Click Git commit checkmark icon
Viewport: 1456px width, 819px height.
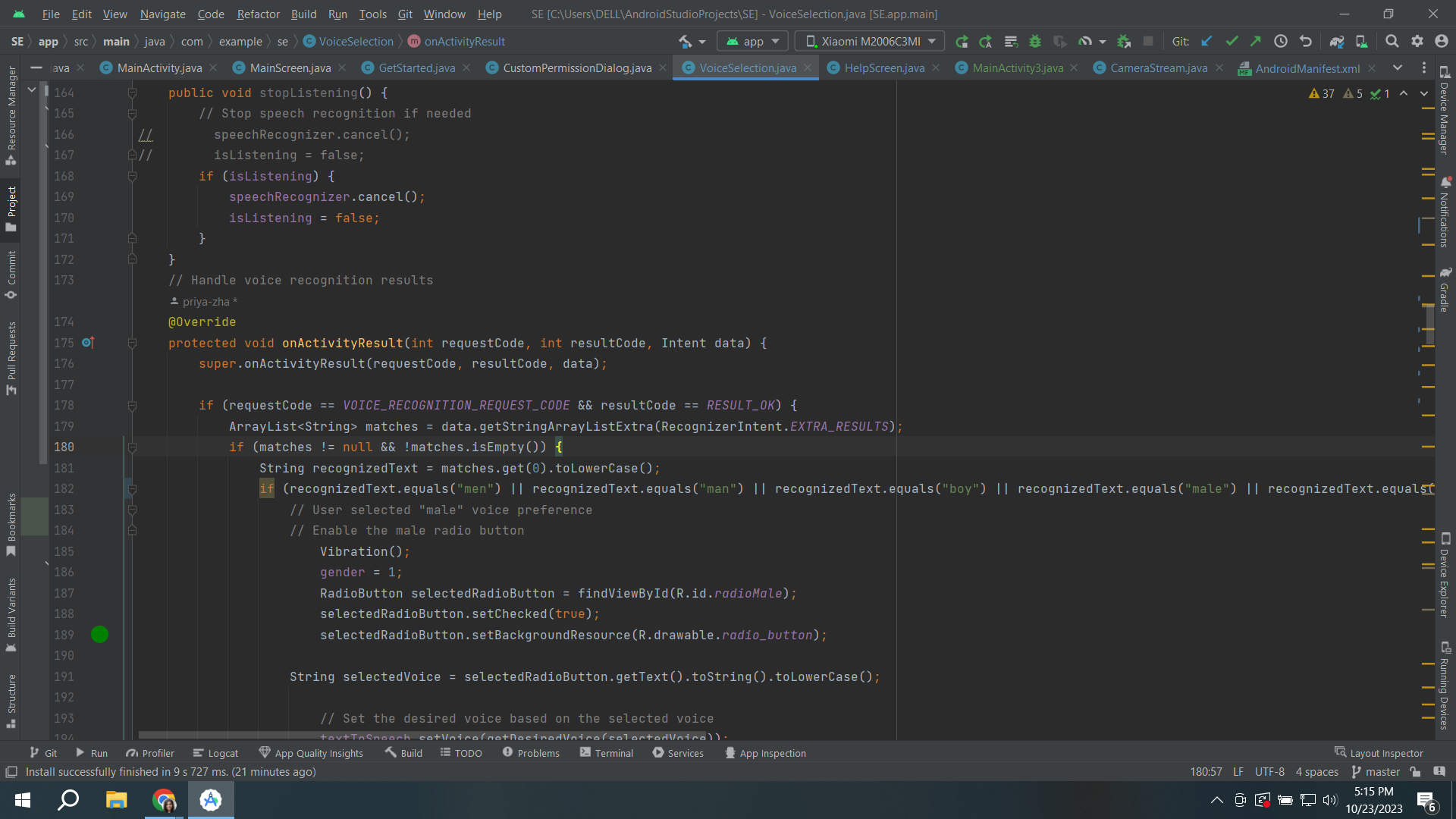1232,42
